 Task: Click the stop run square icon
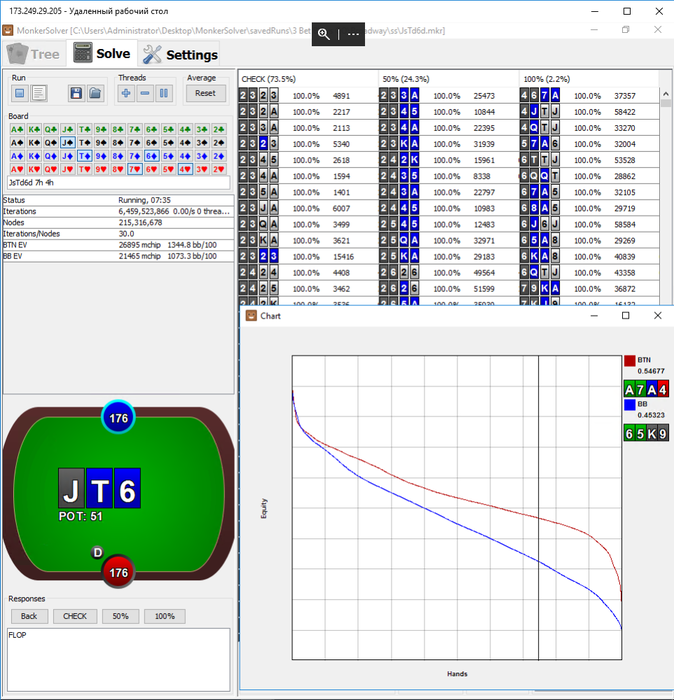click(20, 93)
